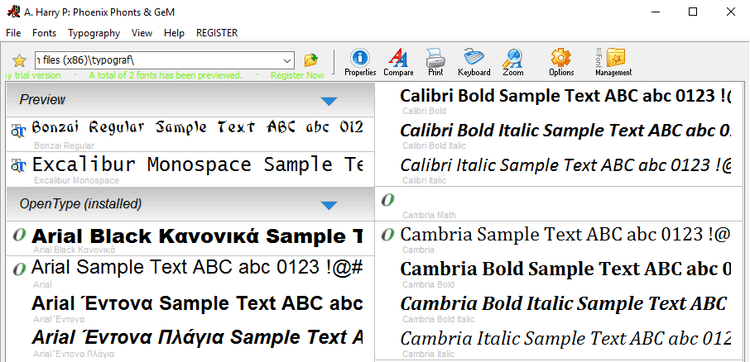Collapse the OpenType (installed) section

[x=329, y=205]
